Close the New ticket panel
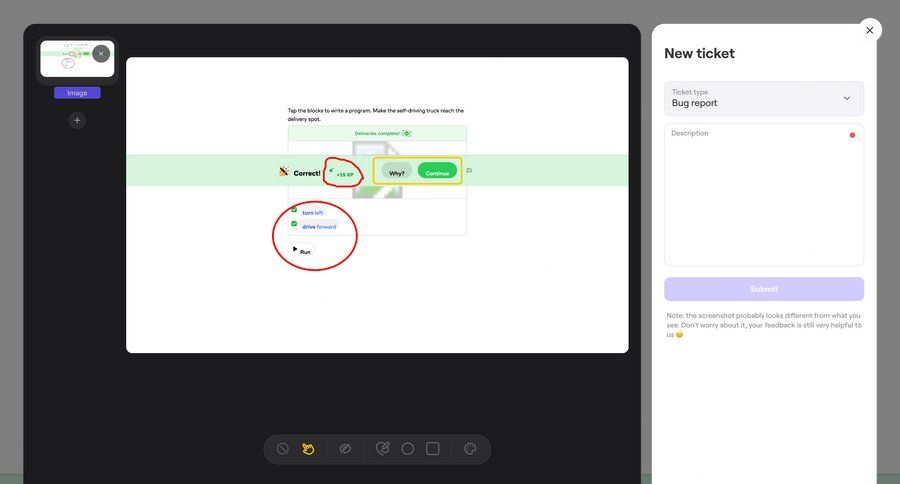 [869, 30]
